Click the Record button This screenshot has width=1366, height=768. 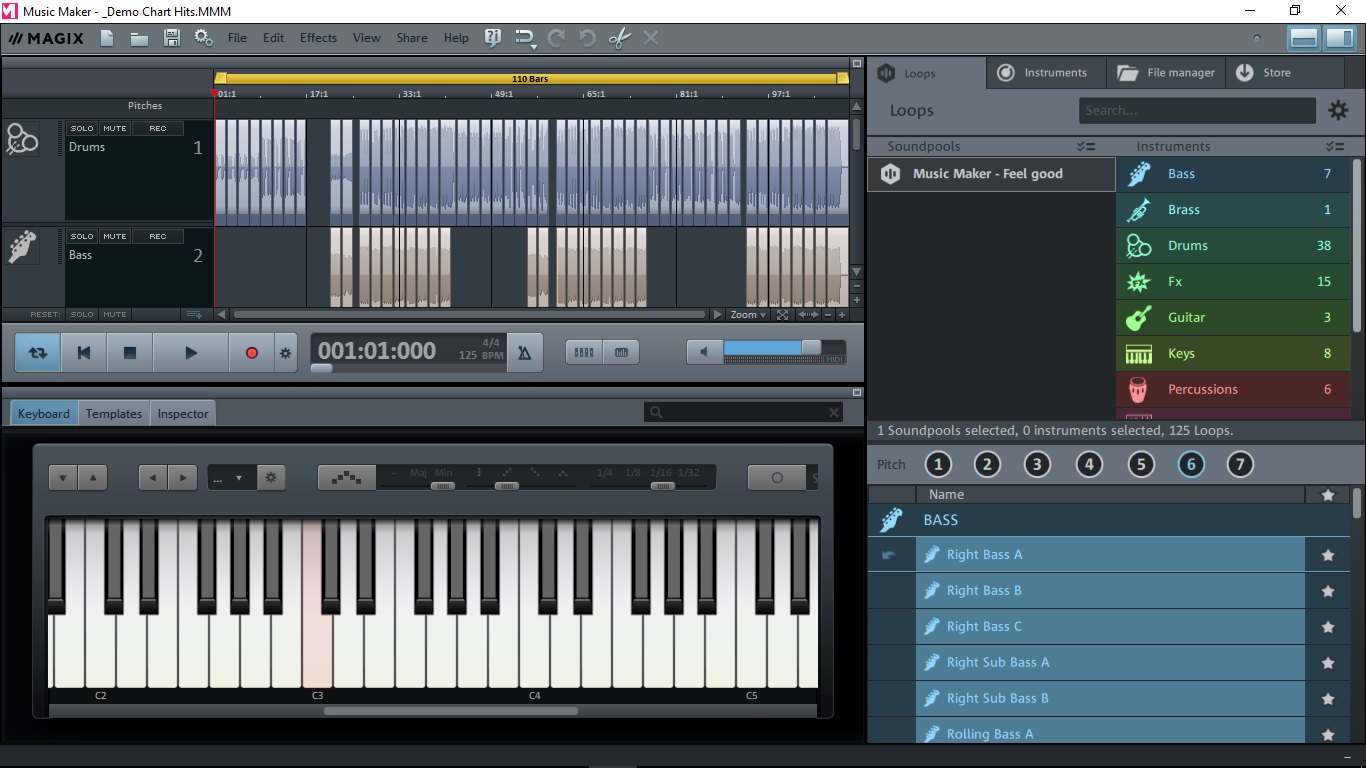pos(252,353)
